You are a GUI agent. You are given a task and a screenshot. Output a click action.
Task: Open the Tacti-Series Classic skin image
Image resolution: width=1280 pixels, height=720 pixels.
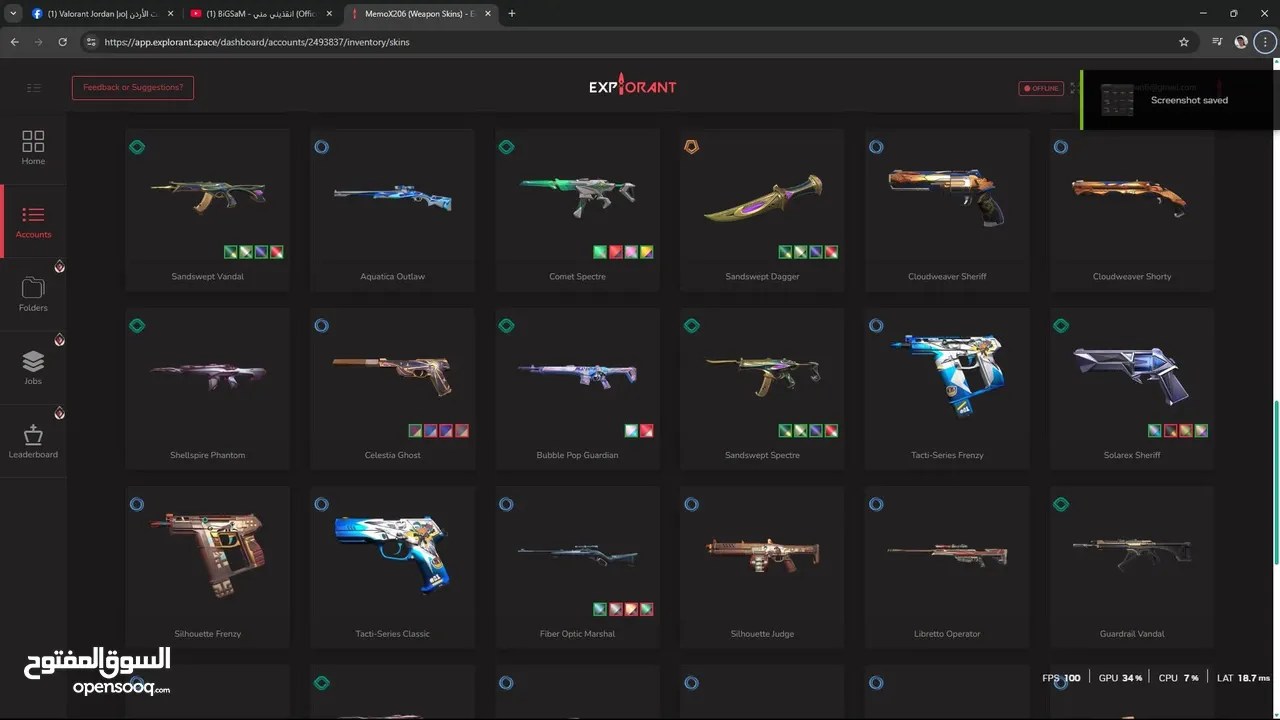(x=392, y=555)
